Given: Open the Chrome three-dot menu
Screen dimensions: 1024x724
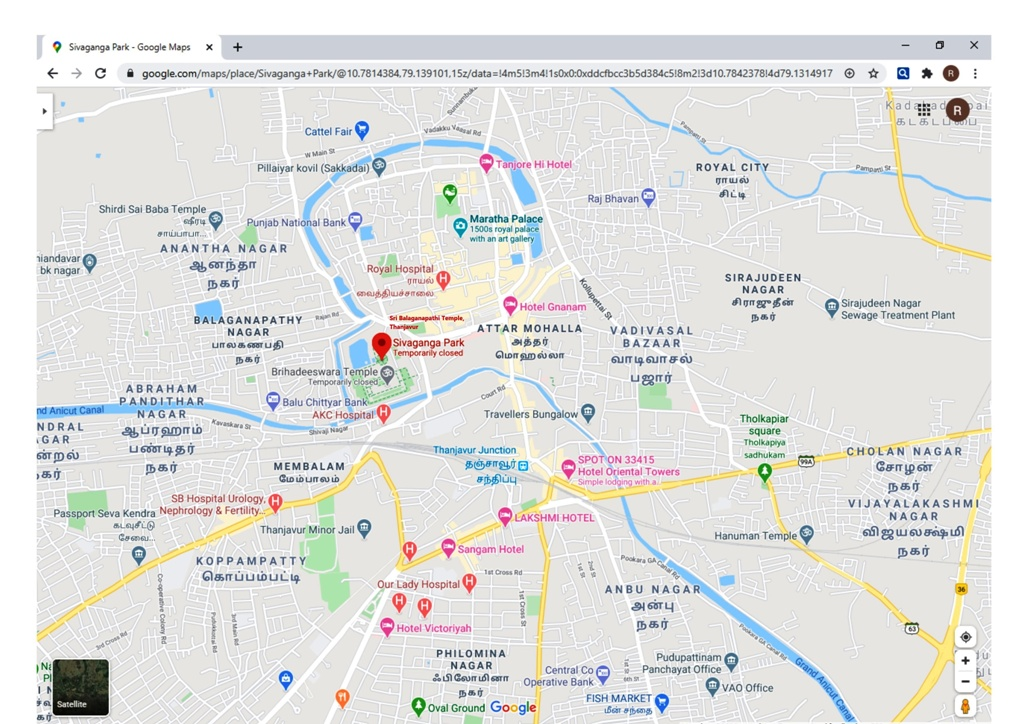Looking at the screenshot, I should 975,73.
